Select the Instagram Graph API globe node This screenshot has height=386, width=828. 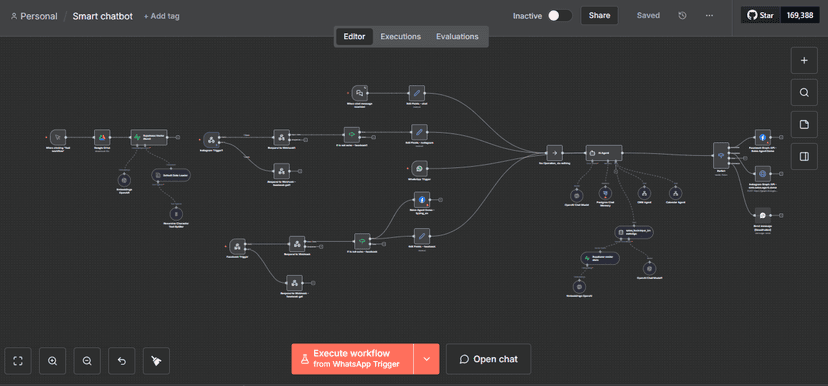(763, 174)
